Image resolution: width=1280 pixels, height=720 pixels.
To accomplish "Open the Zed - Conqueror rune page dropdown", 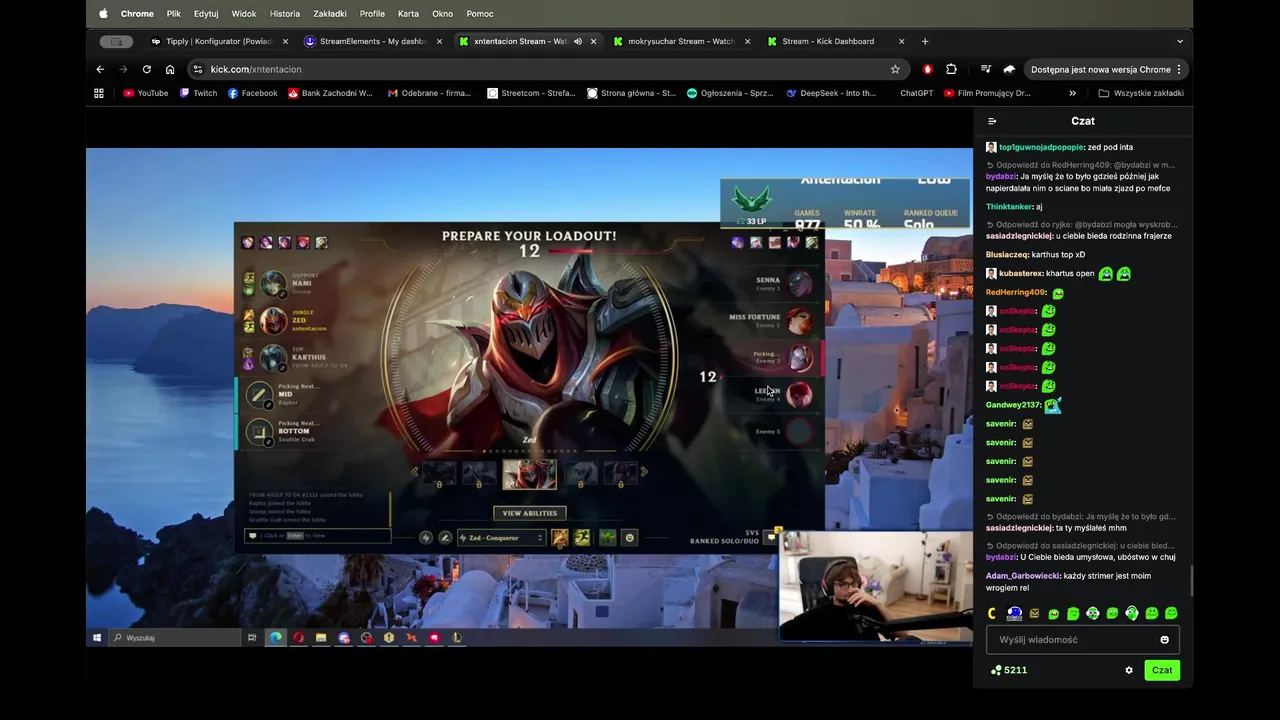I will (x=500, y=538).
